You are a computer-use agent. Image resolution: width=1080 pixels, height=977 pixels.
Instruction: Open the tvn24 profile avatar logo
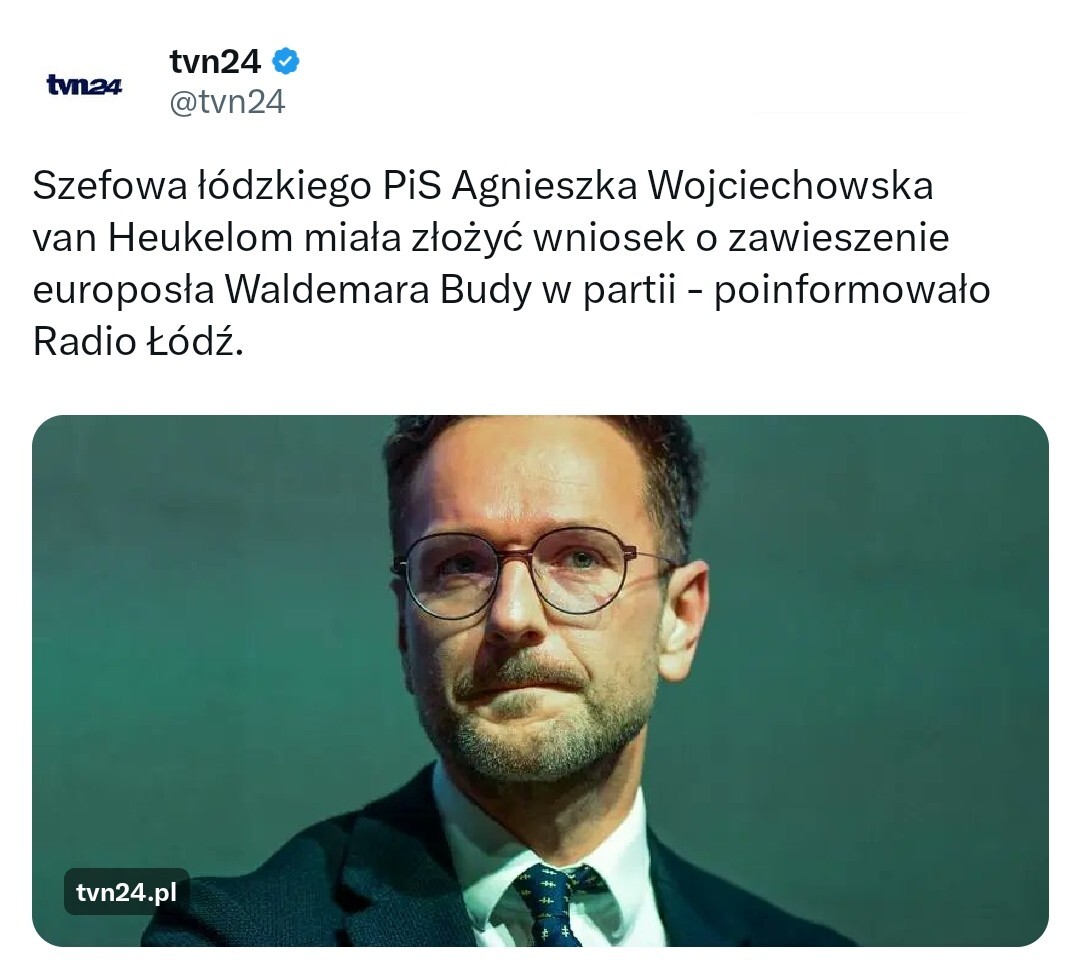coord(84,85)
